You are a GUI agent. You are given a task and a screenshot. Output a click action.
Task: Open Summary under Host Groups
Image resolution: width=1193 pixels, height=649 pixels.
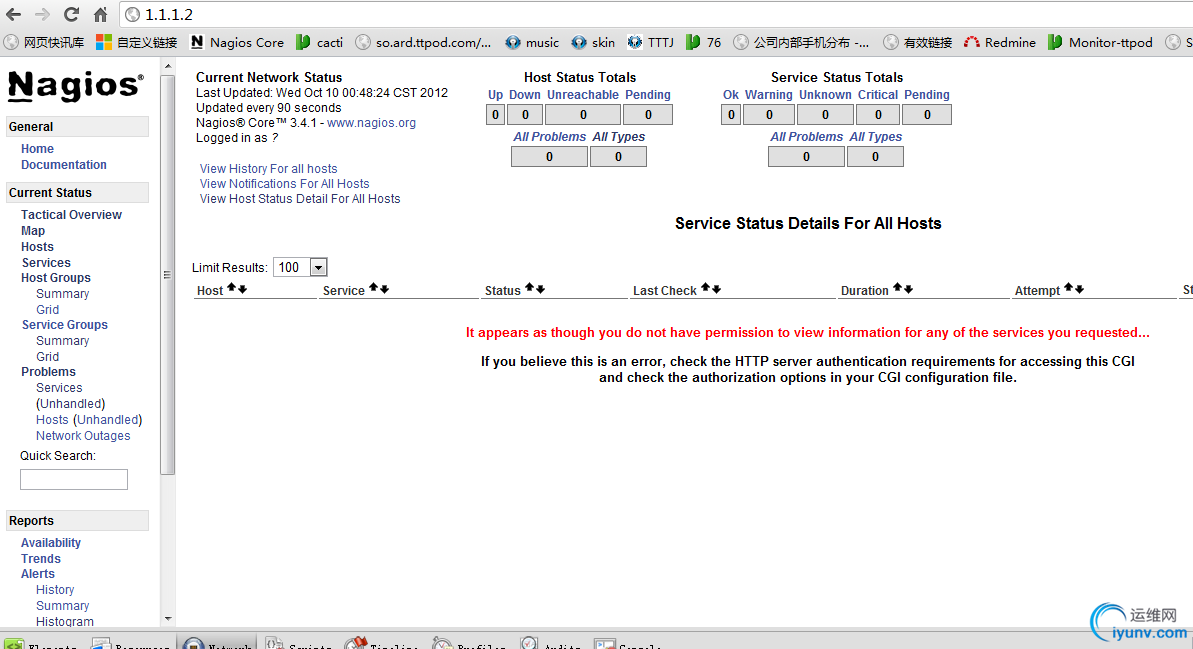(62, 294)
